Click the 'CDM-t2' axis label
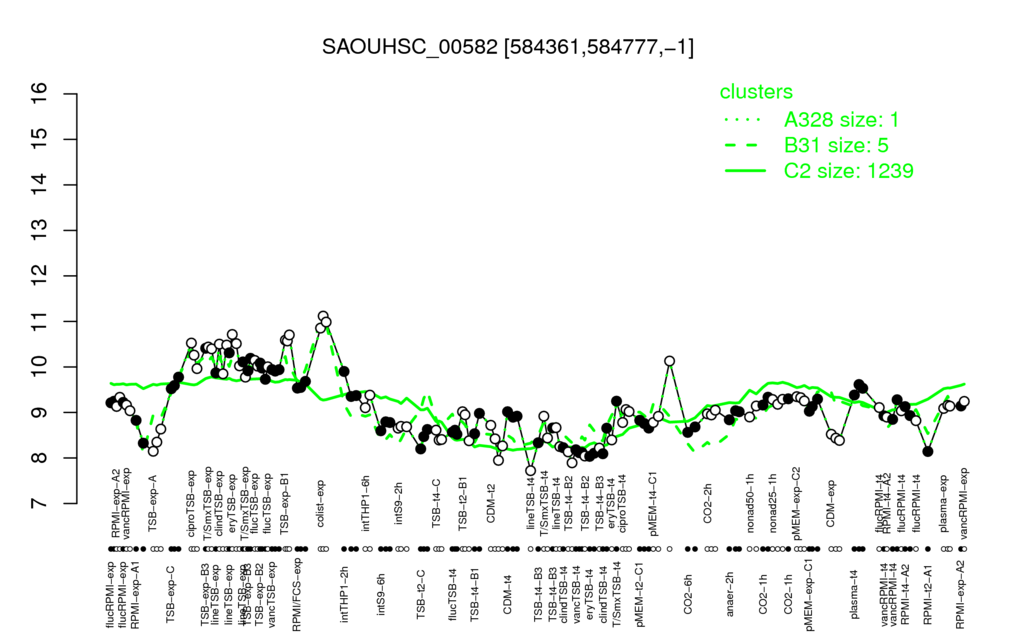Screen dimensions: 1024x640 (x=491, y=504)
